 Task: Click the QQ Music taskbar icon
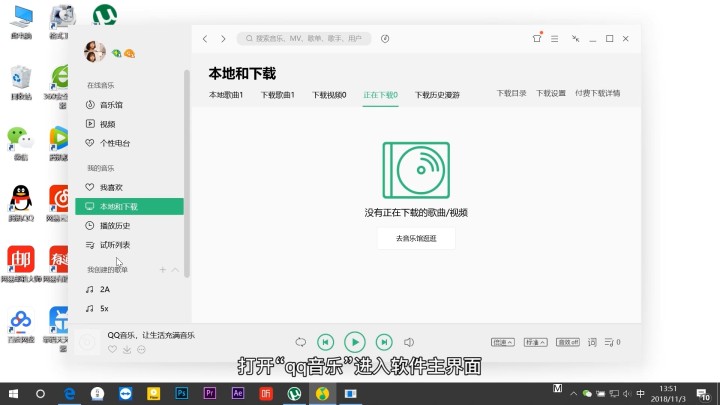coord(322,394)
